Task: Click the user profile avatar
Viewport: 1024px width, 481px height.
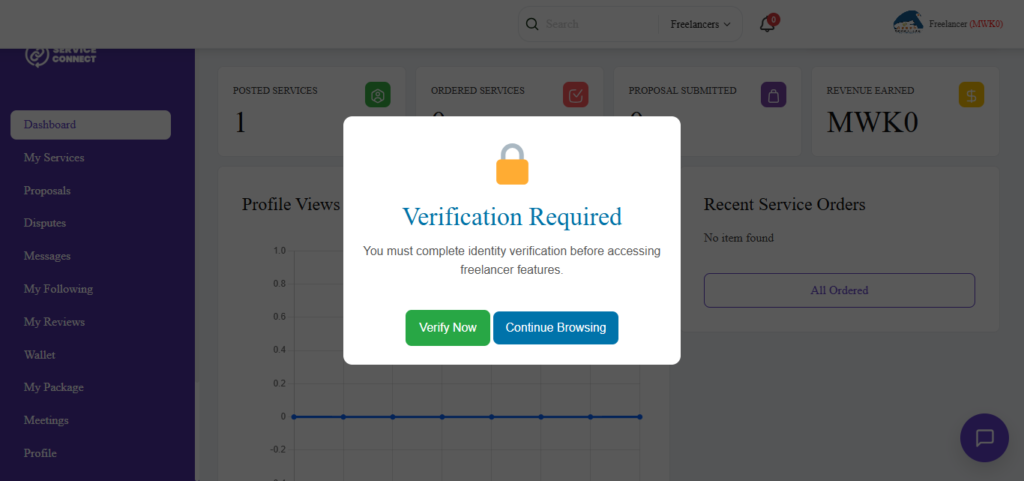Action: pos(908,23)
